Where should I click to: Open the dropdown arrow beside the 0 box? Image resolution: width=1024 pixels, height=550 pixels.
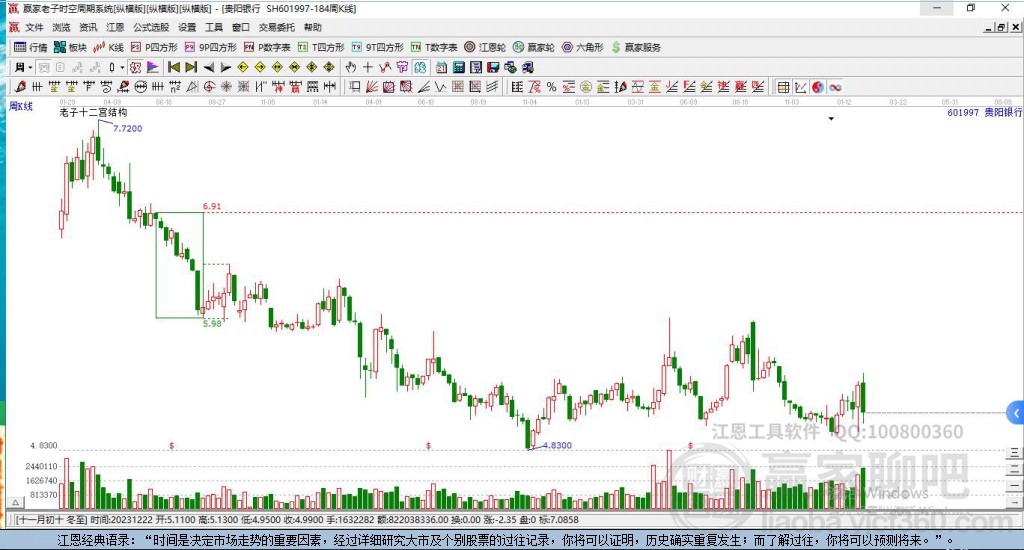[121, 67]
